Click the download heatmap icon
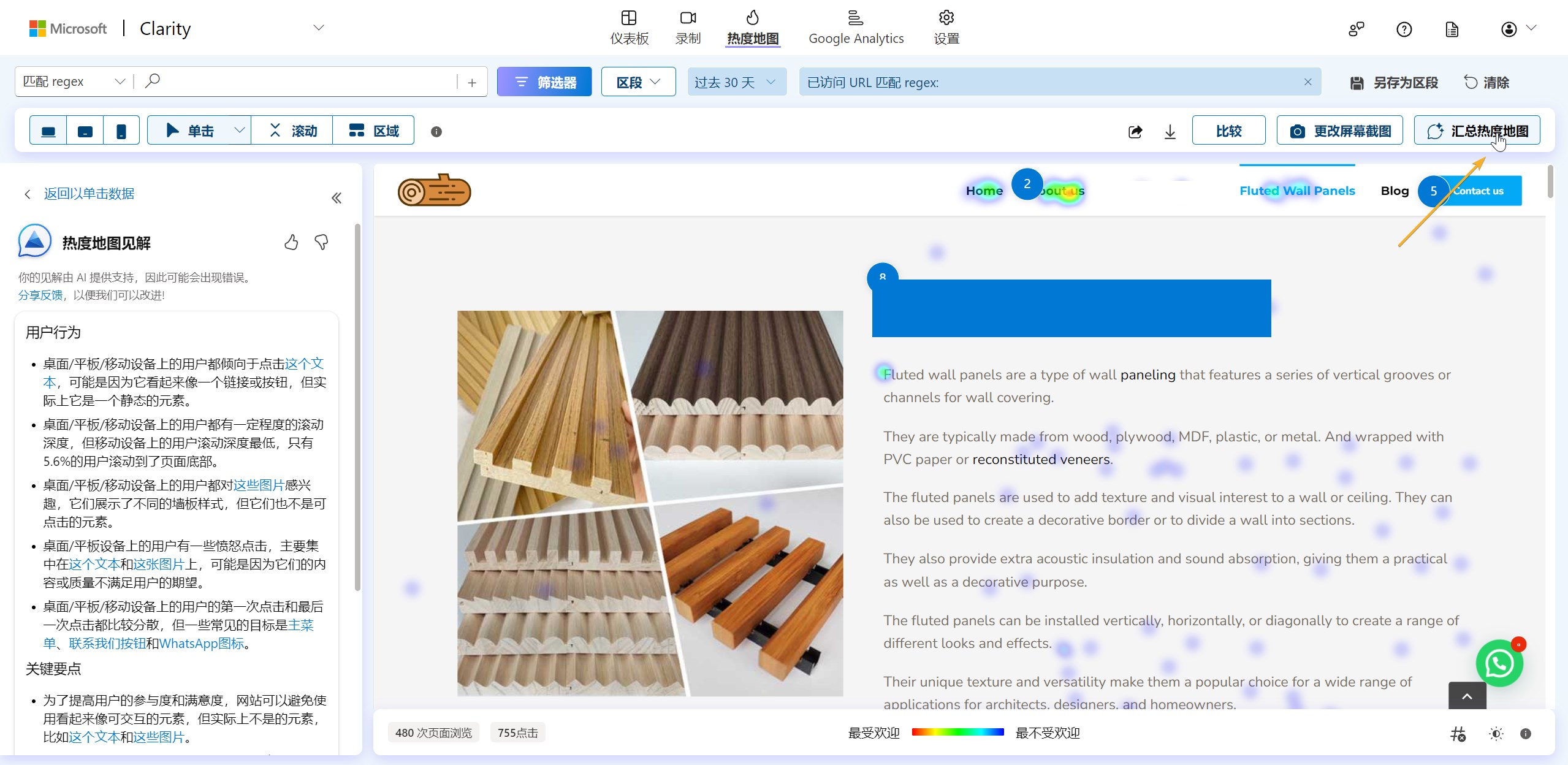This screenshot has width=1568, height=765. (x=1170, y=131)
